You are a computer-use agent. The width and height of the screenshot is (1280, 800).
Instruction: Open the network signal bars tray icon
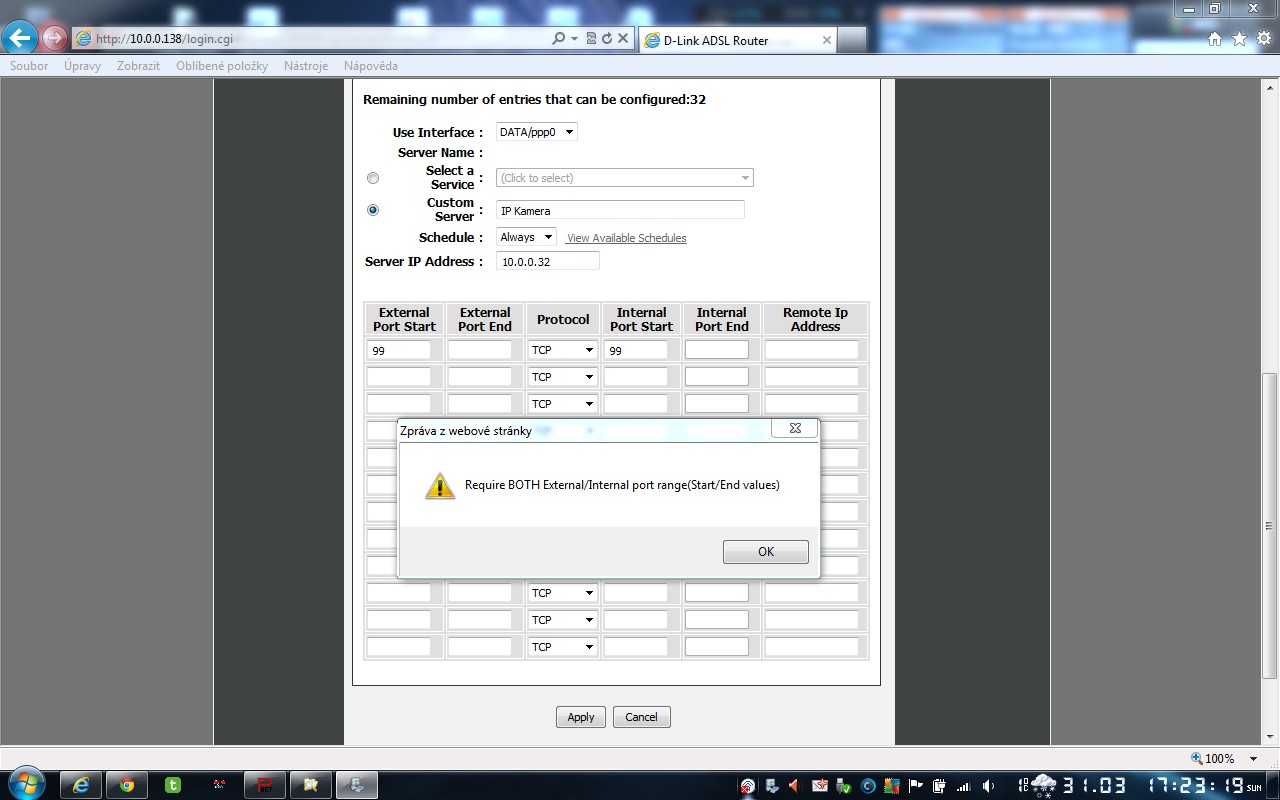[964, 785]
